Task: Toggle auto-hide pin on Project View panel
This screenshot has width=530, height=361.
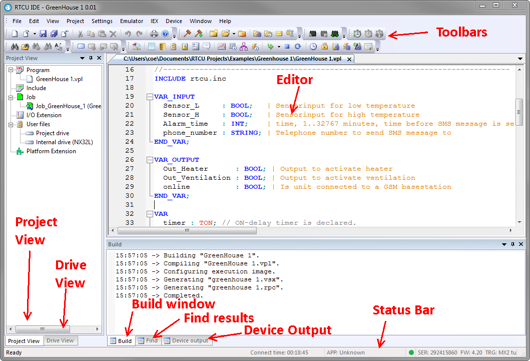Action: pyautogui.click(x=91, y=58)
